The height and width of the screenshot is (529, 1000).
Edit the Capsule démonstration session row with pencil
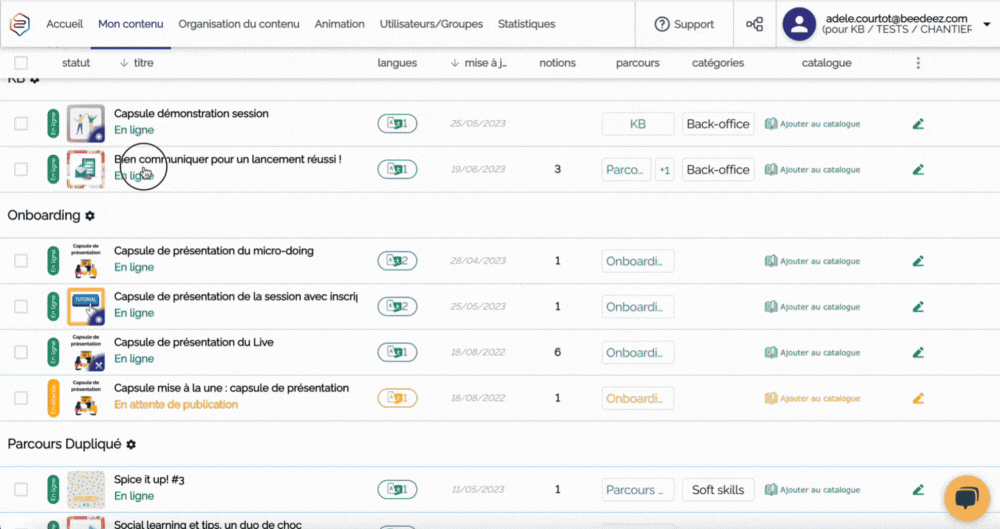[x=918, y=124]
